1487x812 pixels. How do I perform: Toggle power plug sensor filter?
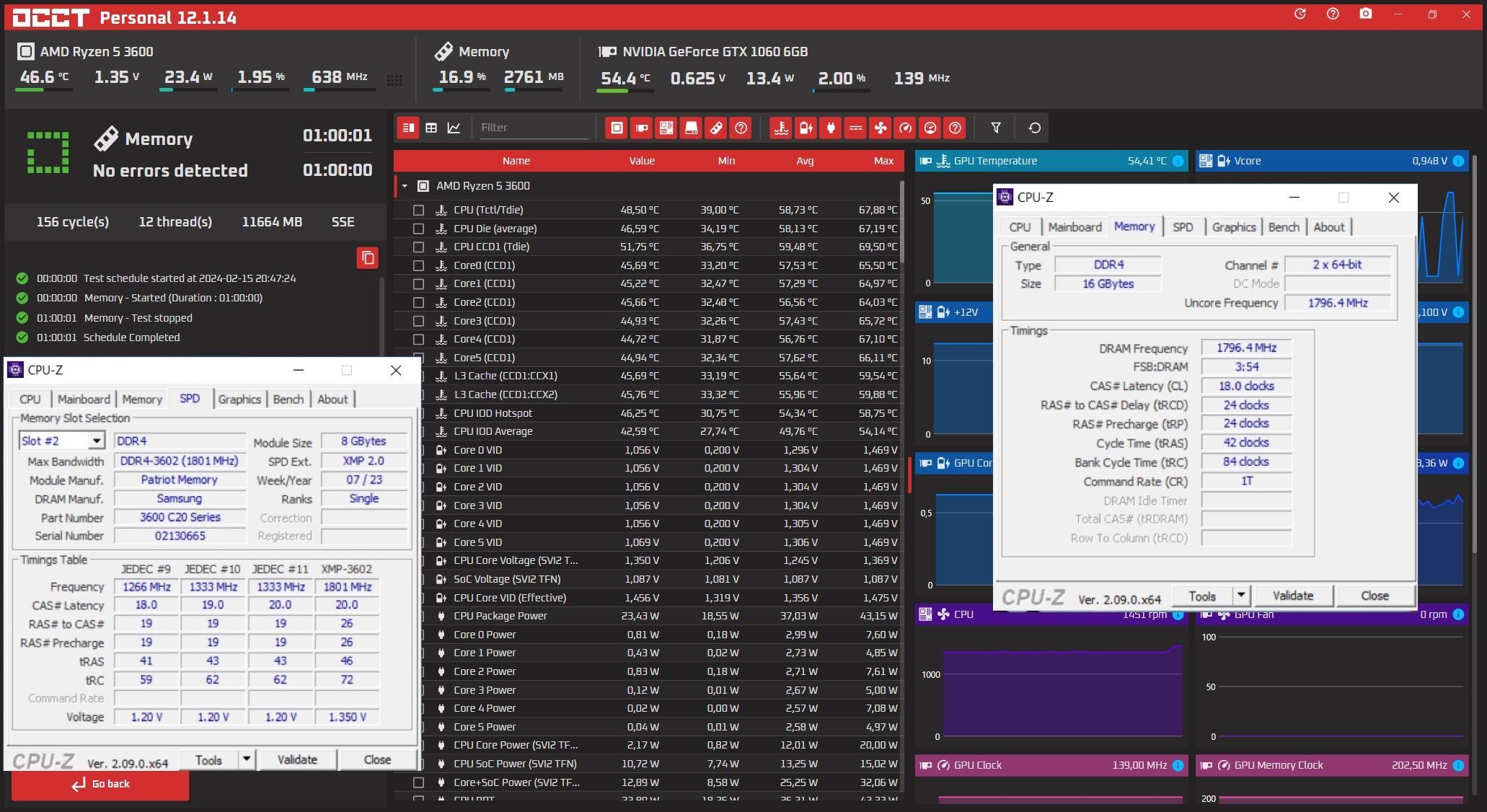click(831, 128)
